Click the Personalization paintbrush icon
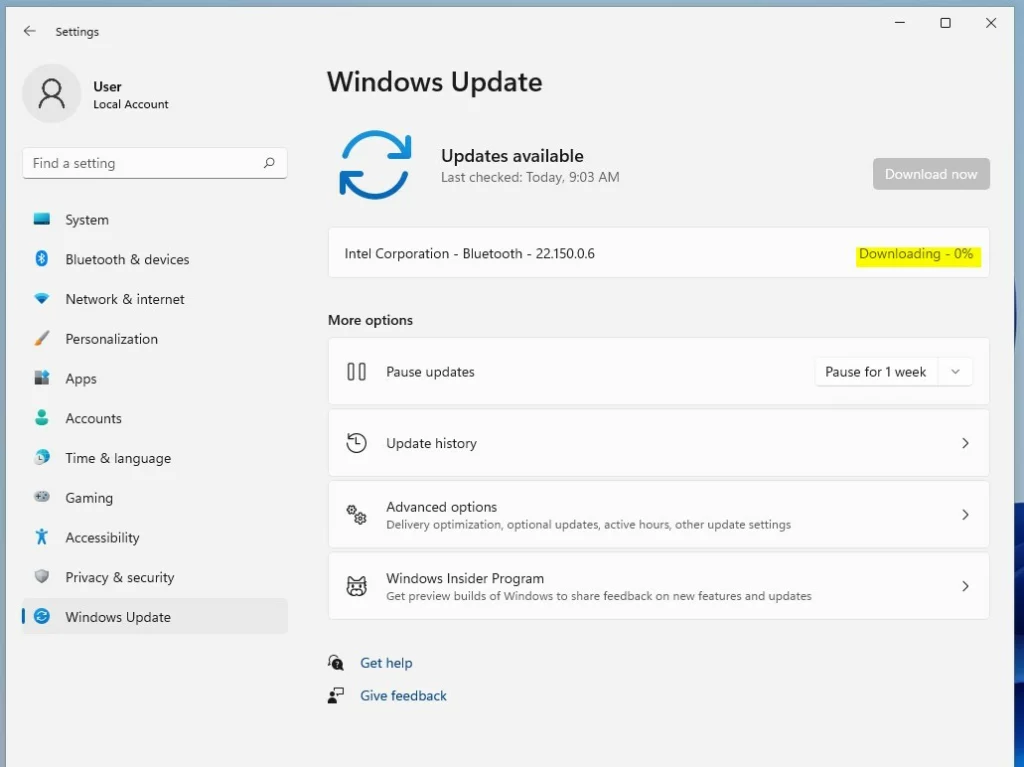 coord(42,338)
